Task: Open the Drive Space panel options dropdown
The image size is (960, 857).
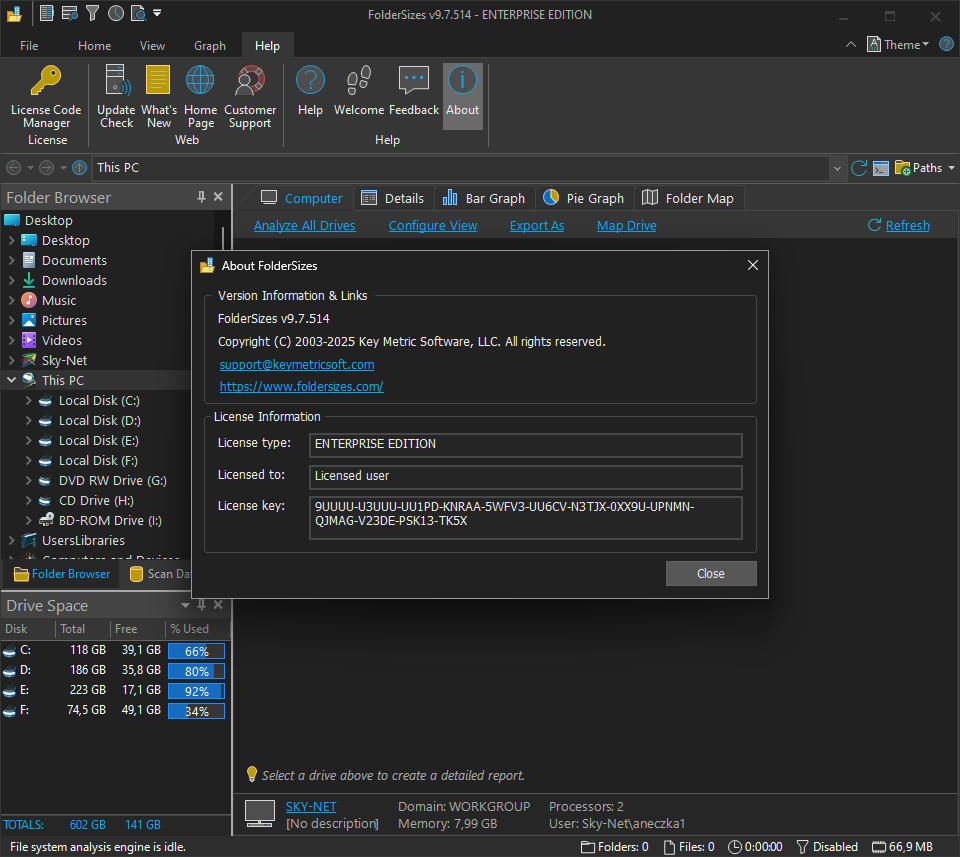Action: 185,605
